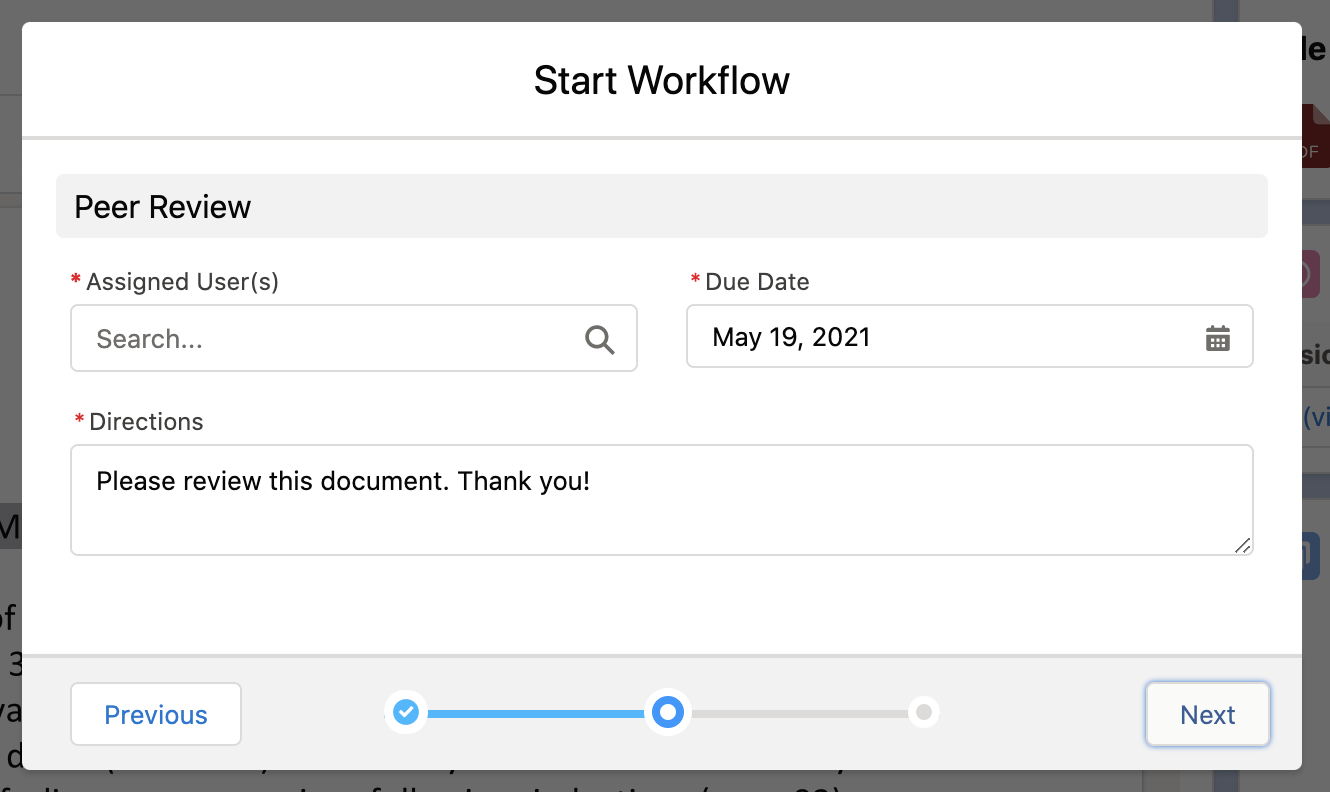Click the magnifier icon in Assigned User(s)
This screenshot has height=792, width=1330.
click(599, 340)
